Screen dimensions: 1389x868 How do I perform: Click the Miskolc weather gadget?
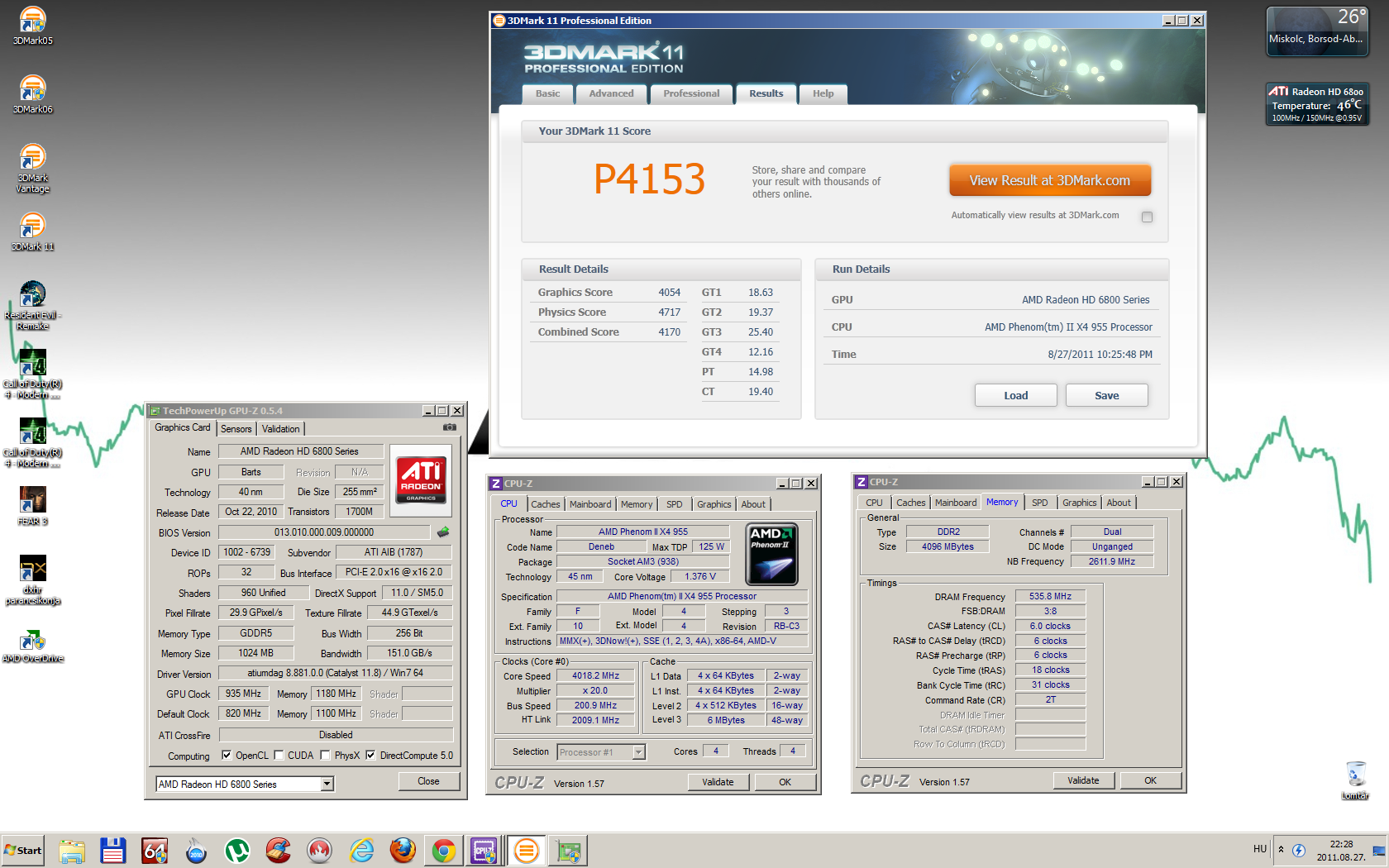coord(1317,31)
